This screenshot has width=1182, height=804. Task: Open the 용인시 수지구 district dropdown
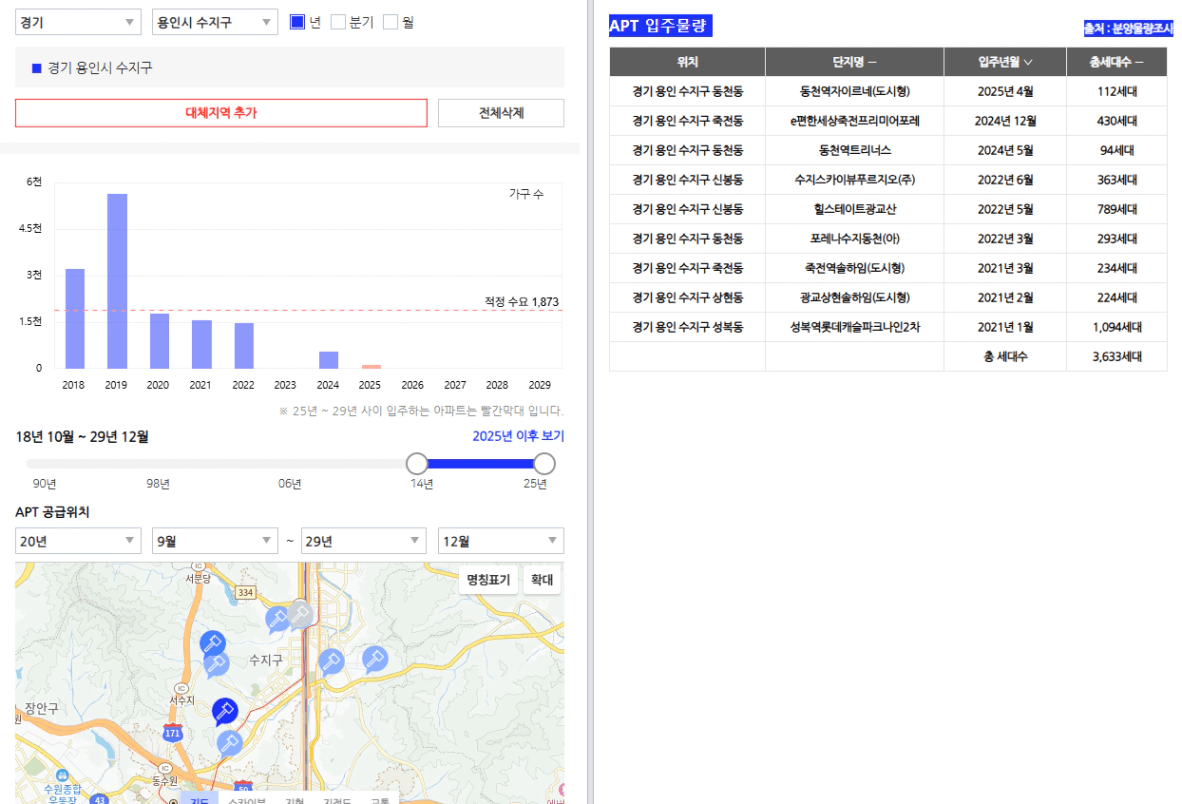coord(214,22)
